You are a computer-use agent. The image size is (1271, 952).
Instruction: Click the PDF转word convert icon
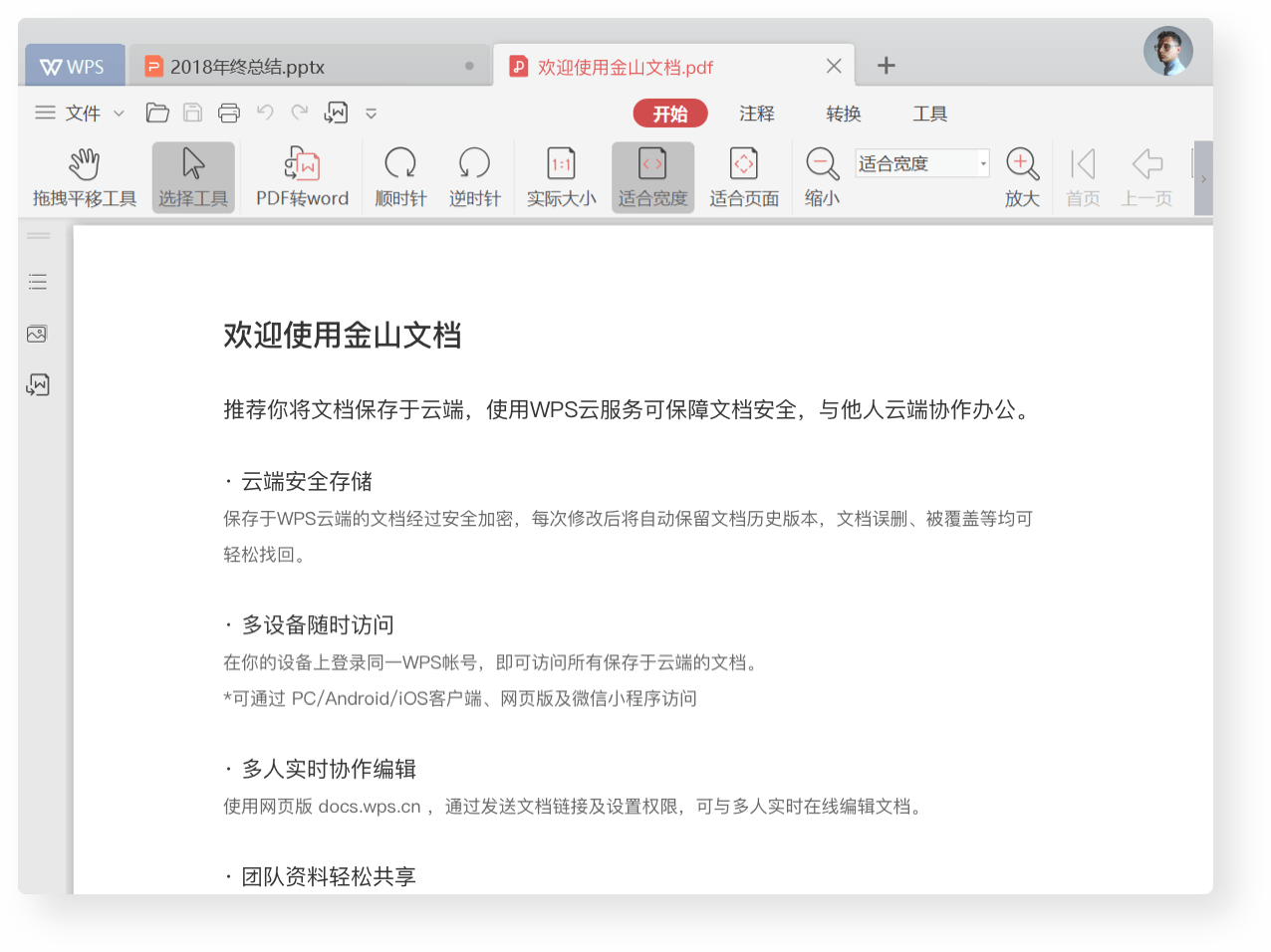pyautogui.click(x=302, y=177)
